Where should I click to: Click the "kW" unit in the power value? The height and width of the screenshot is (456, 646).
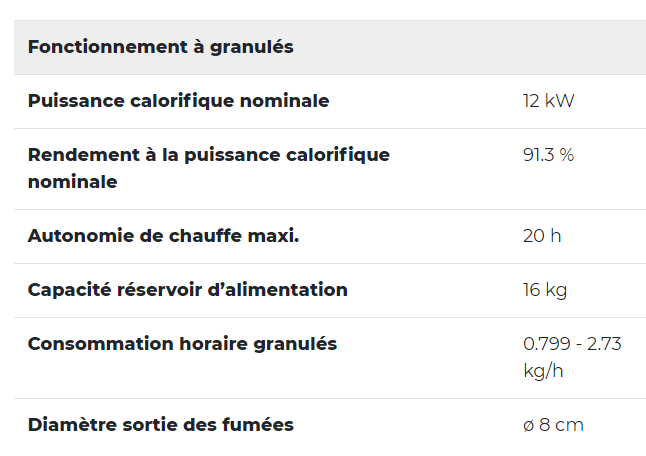[560, 101]
